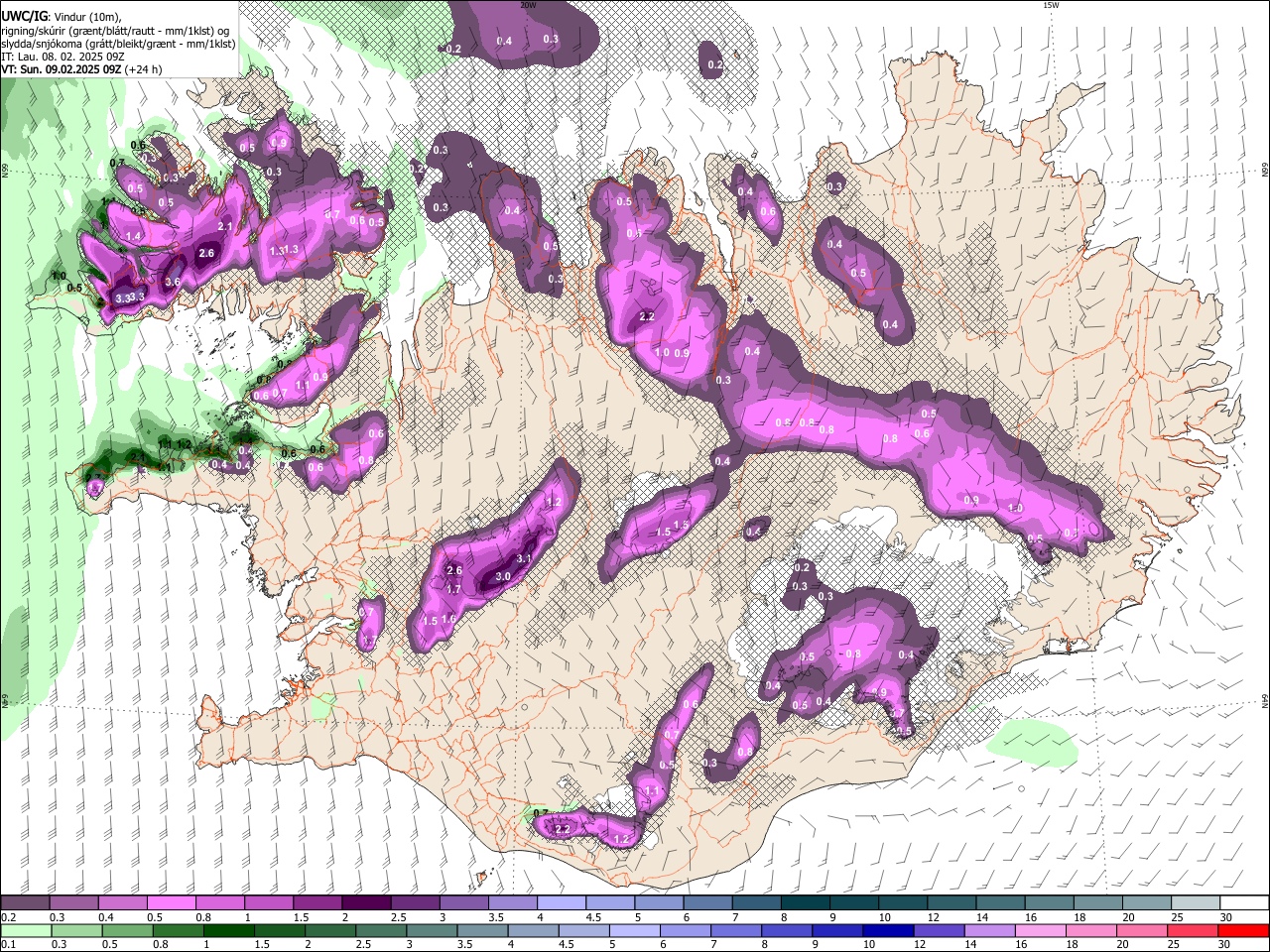
Task: Select bottom legend pink swatch labeled 16
Action: click(1042, 931)
